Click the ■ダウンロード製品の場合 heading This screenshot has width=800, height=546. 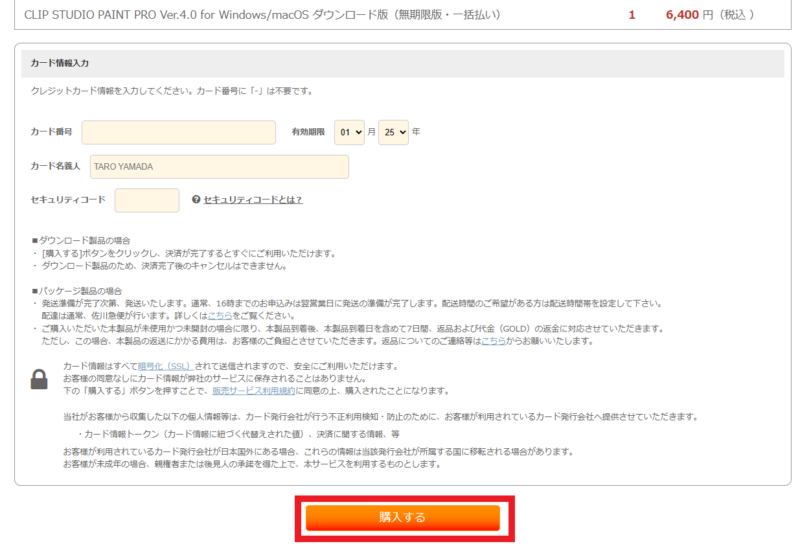click(81, 240)
